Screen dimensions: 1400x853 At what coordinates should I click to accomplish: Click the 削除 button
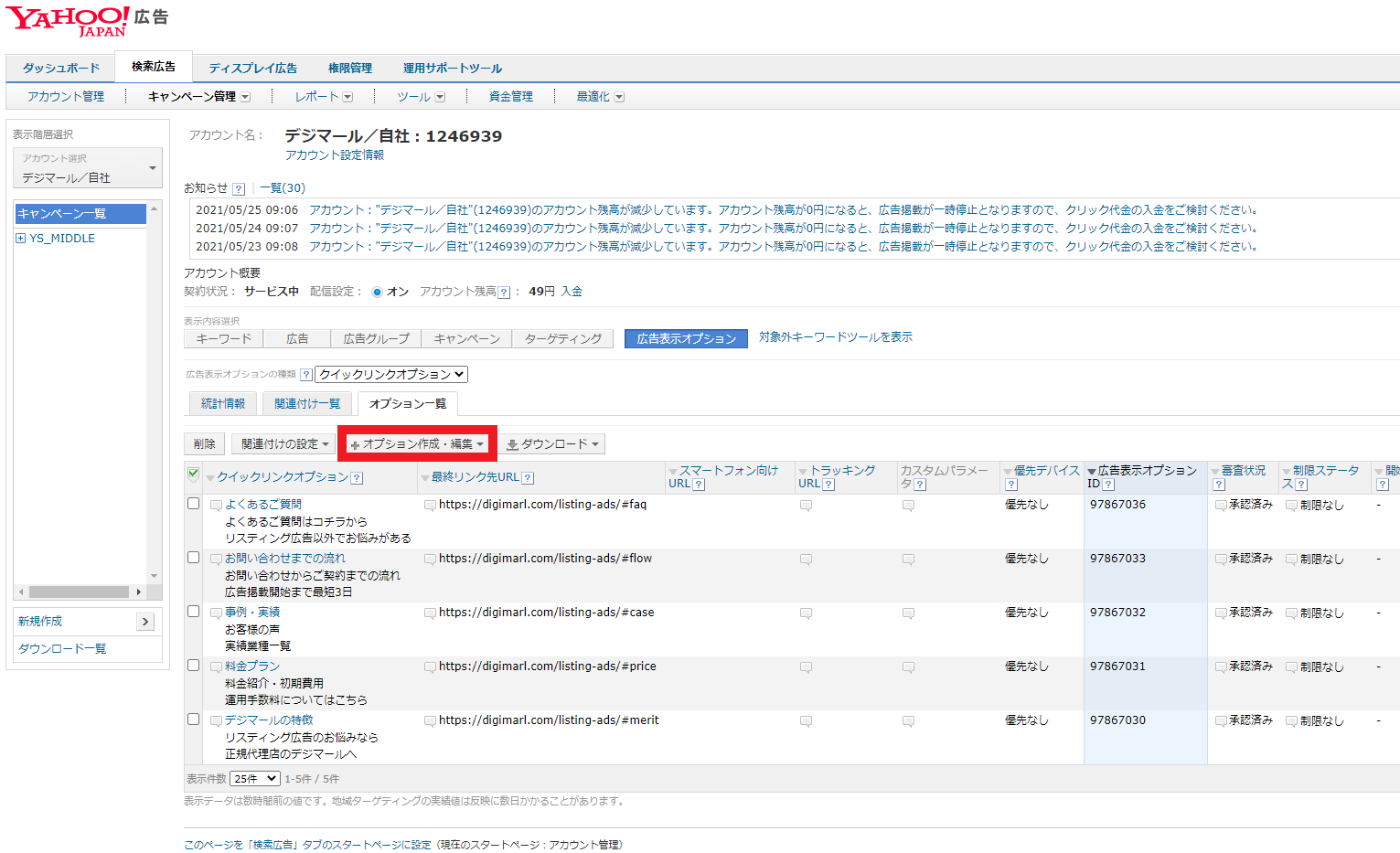pyautogui.click(x=205, y=444)
